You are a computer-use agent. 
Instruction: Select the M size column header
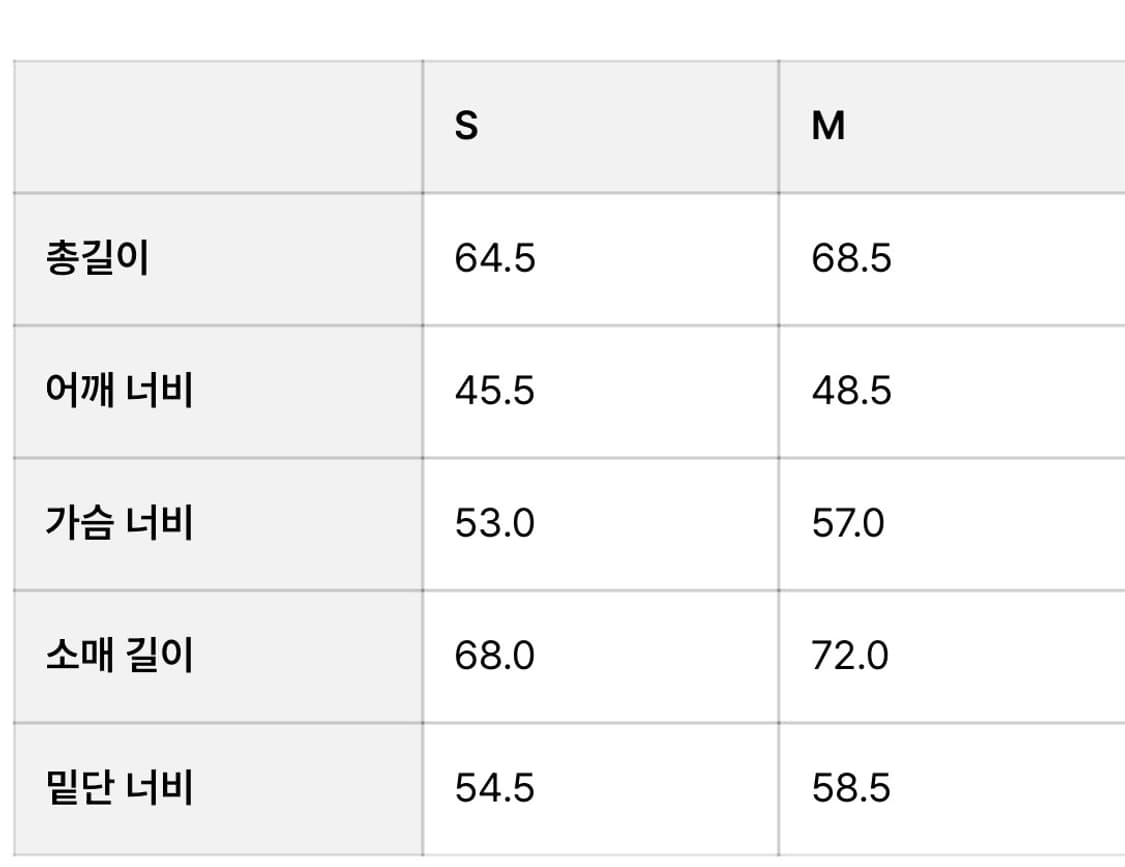pos(828,127)
